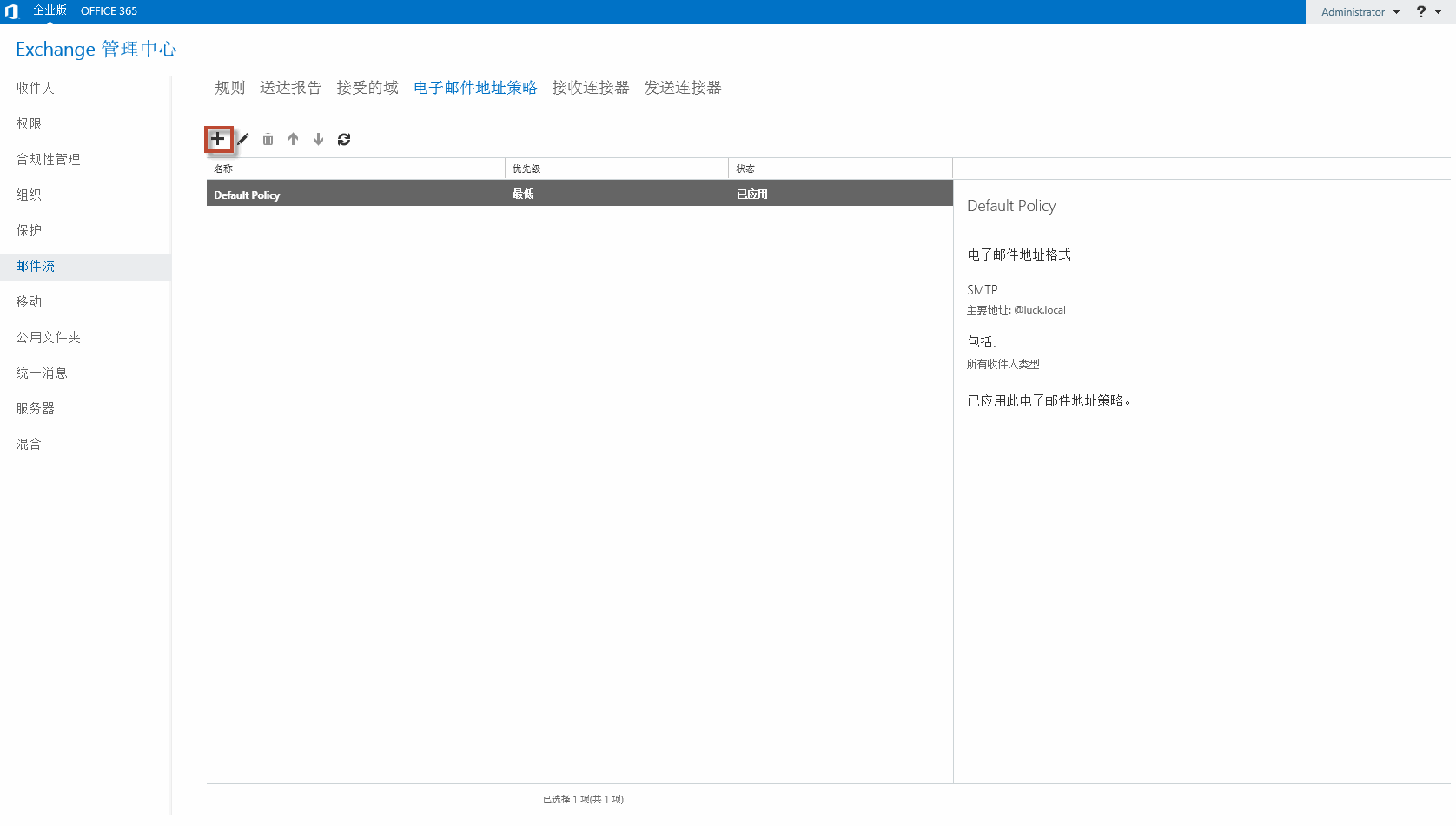Open the 接收连接器 tab

[x=591, y=88]
